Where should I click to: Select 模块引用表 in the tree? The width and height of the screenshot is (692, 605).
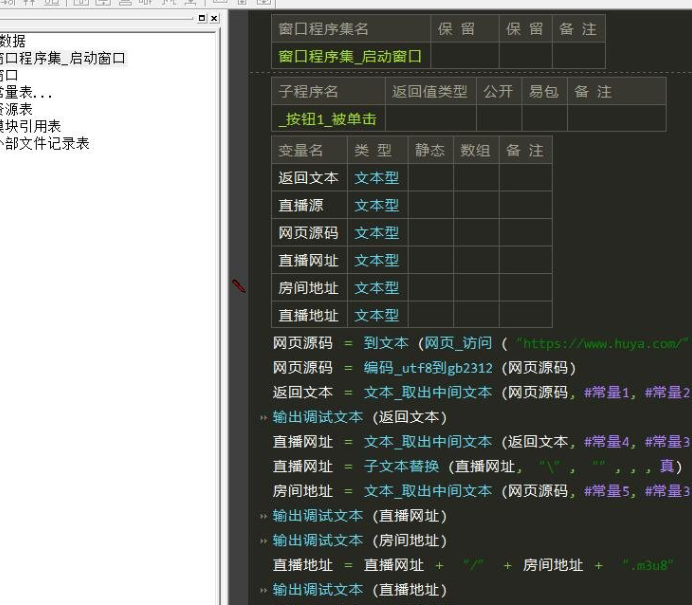pyautogui.click(x=30, y=126)
